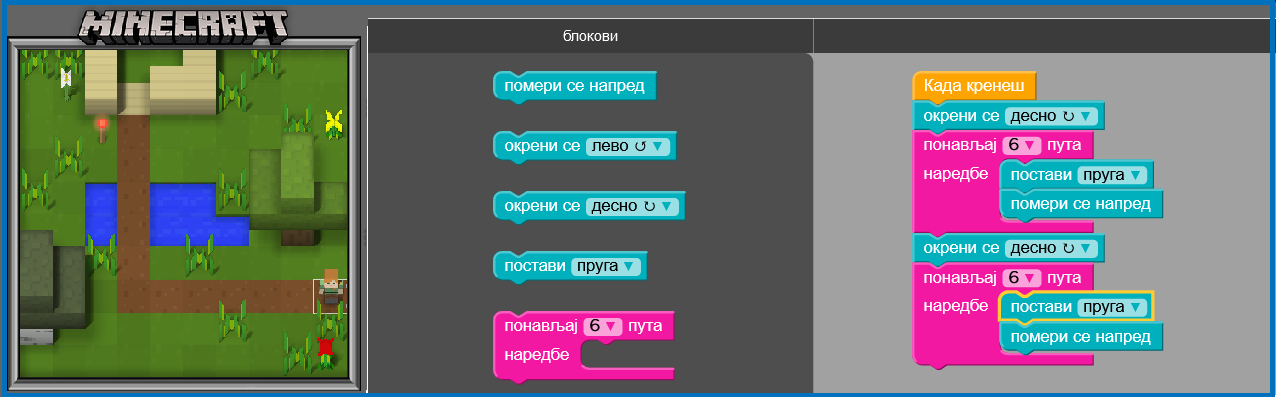Select the orange 'Када кренеш' start block

[x=974, y=86]
